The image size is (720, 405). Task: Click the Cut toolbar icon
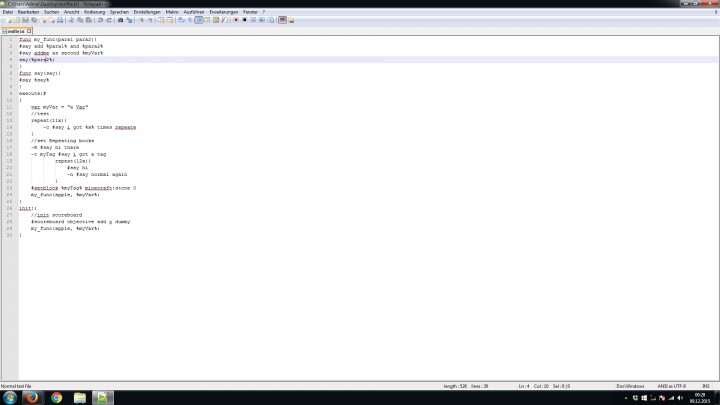point(73,19)
